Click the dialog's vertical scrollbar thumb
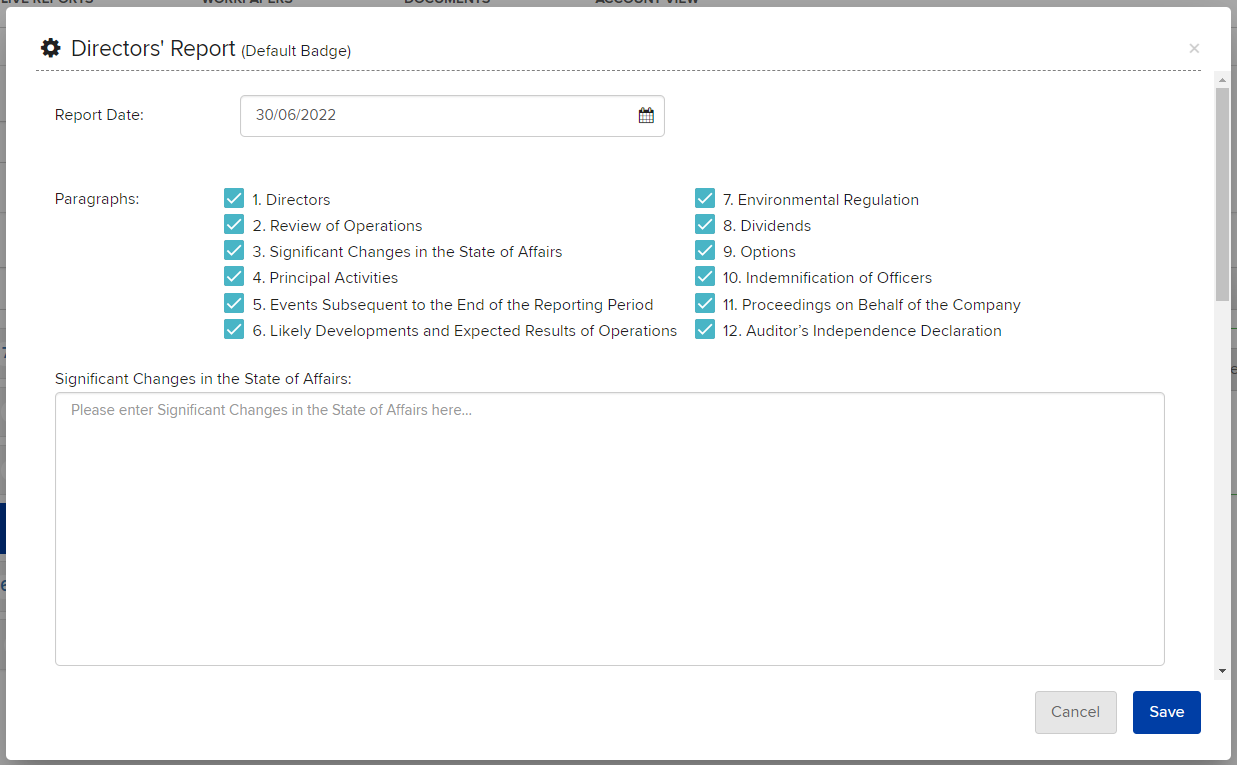Image resolution: width=1237 pixels, height=765 pixels. coord(1222,193)
